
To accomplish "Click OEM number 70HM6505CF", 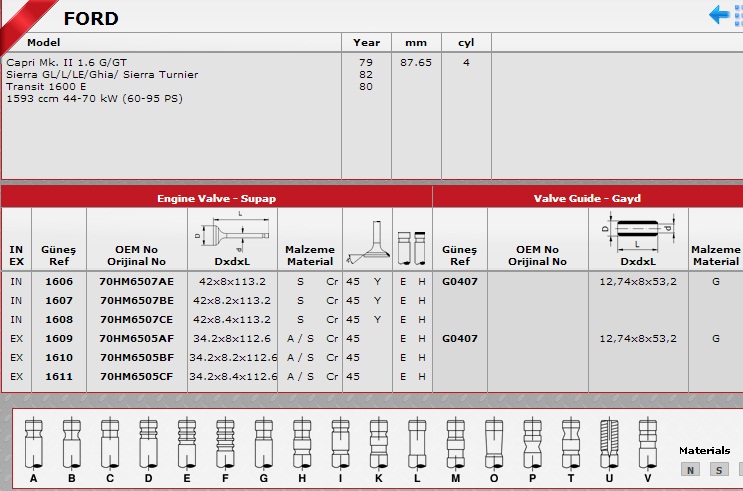I will tap(136, 376).
